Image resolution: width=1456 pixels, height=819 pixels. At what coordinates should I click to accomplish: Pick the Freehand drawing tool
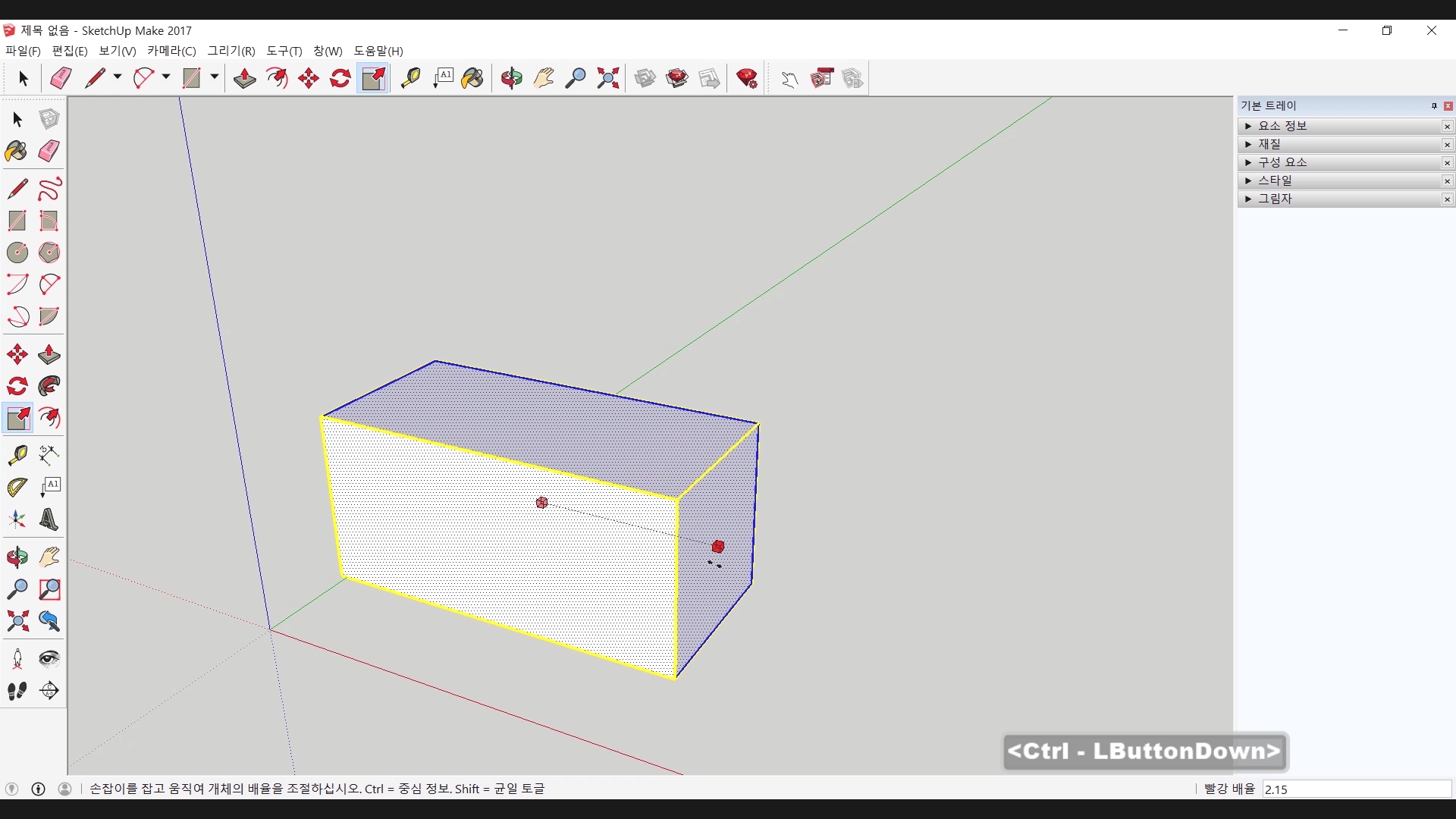pyautogui.click(x=49, y=189)
